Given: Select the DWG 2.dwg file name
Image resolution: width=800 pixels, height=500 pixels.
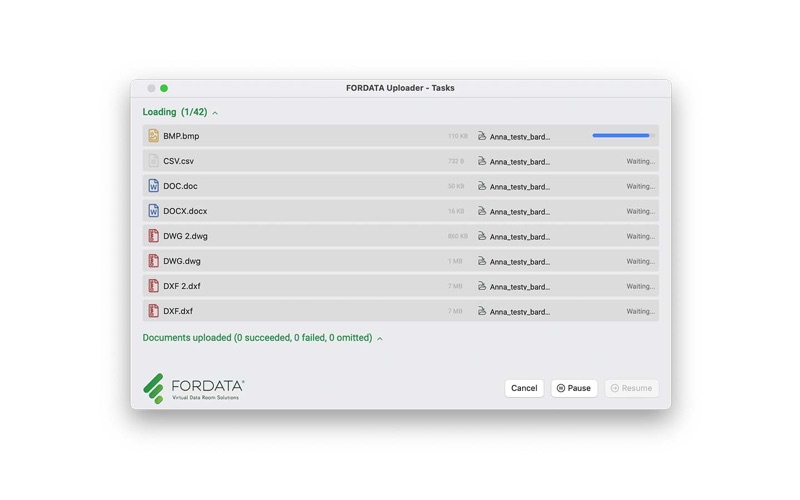Looking at the screenshot, I should pyautogui.click(x=185, y=236).
